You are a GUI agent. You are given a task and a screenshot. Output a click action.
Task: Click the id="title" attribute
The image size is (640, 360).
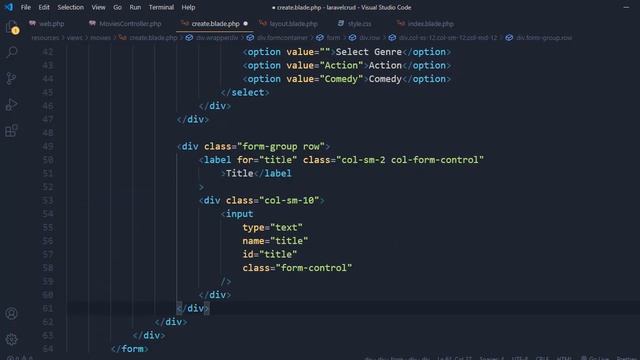pos(270,254)
